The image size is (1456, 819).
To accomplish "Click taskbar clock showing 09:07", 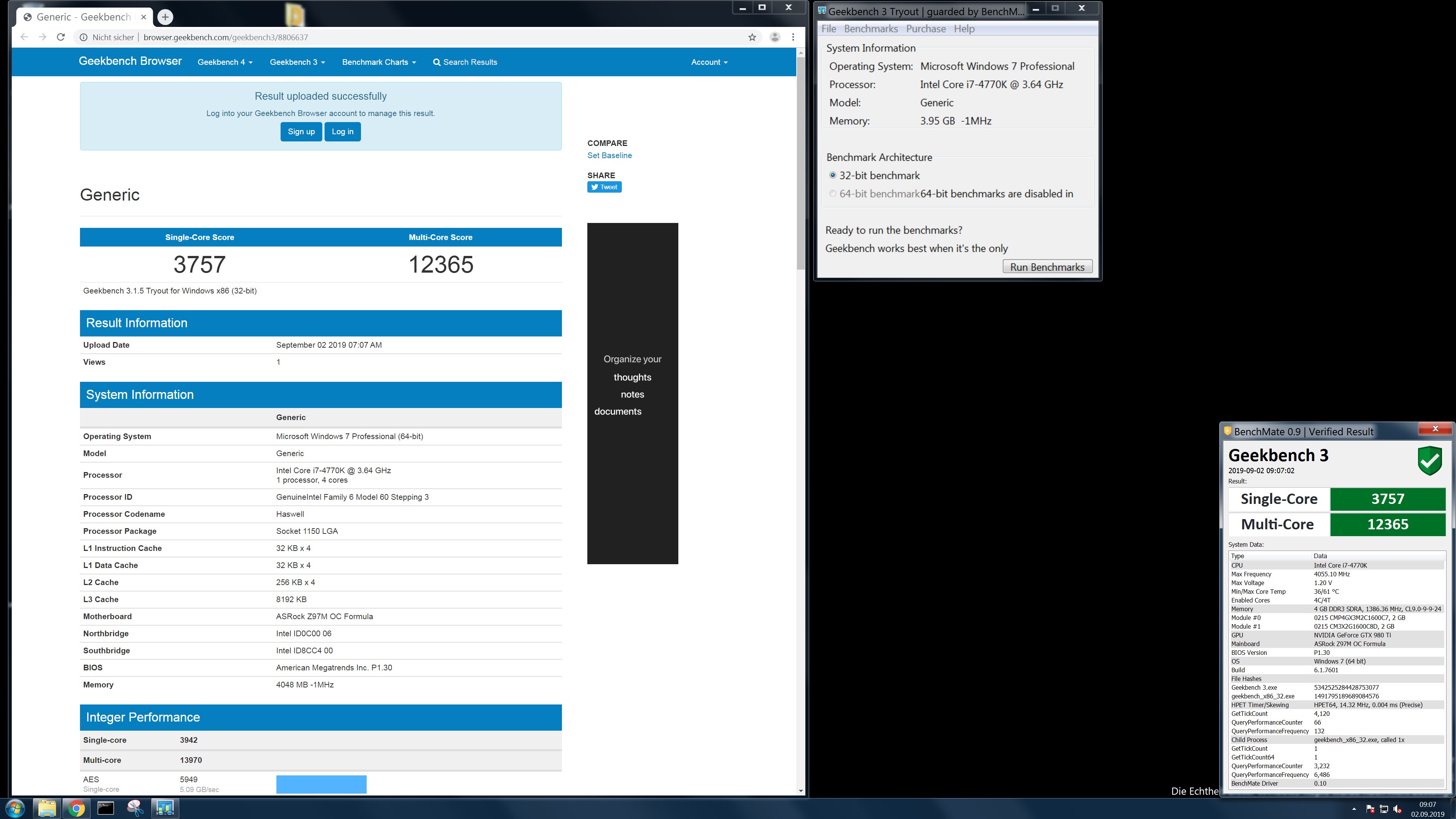I will [x=1427, y=809].
